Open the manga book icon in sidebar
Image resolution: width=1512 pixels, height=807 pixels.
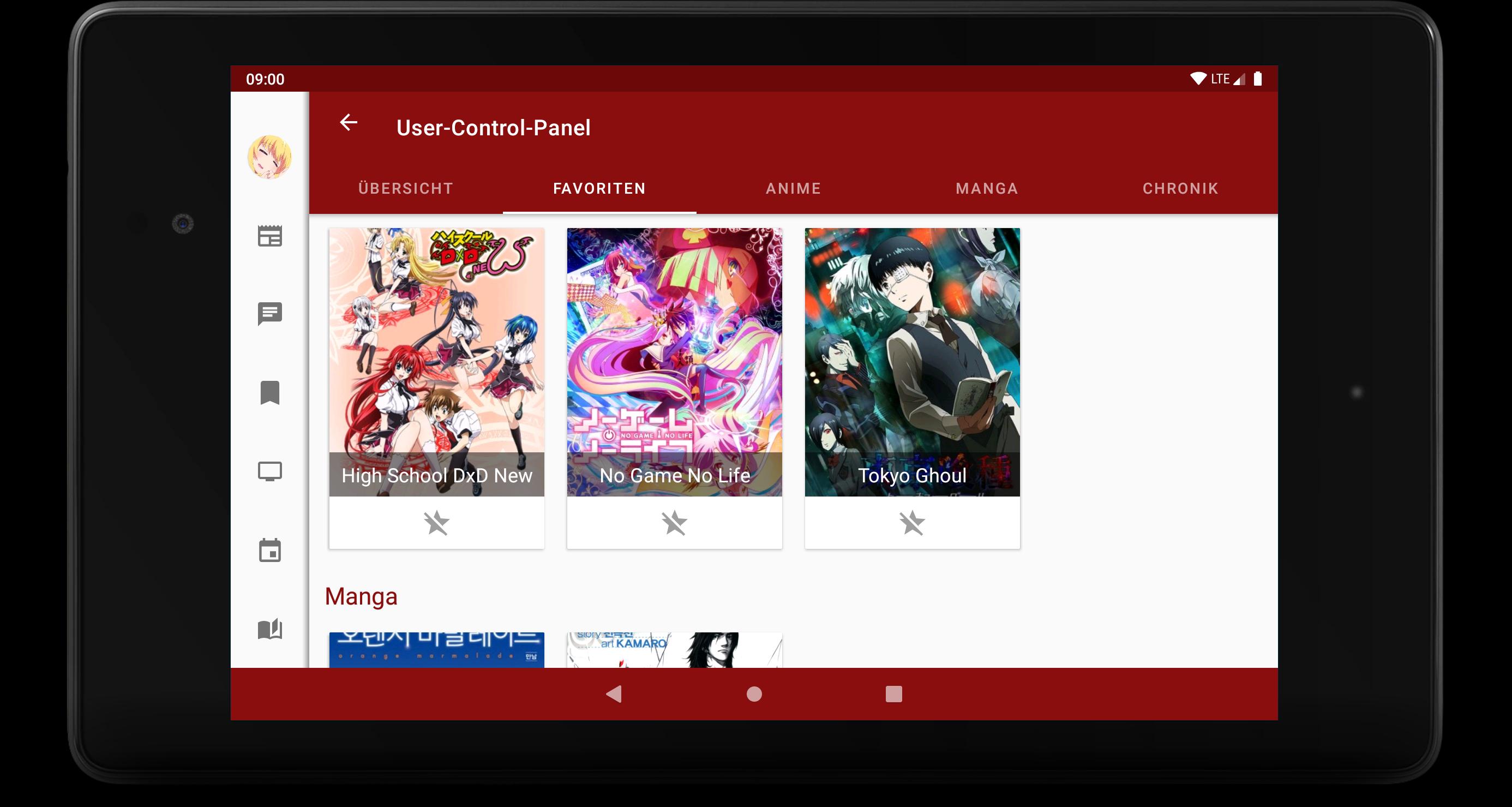pyautogui.click(x=270, y=629)
